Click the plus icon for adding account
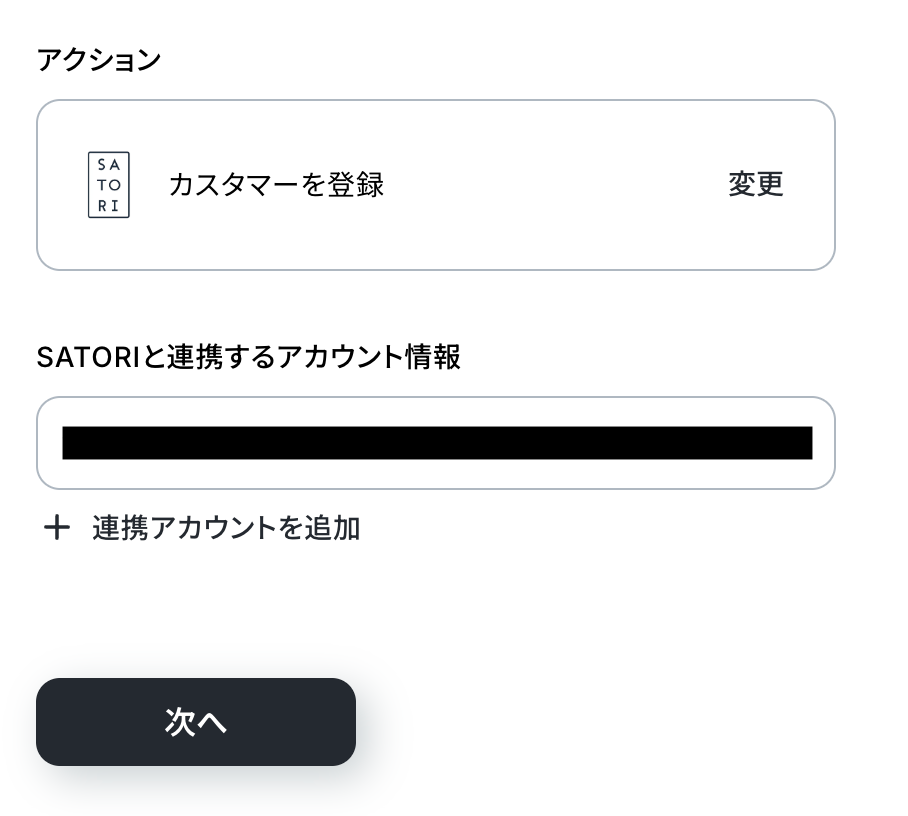This screenshot has width=908, height=816. (x=57, y=528)
